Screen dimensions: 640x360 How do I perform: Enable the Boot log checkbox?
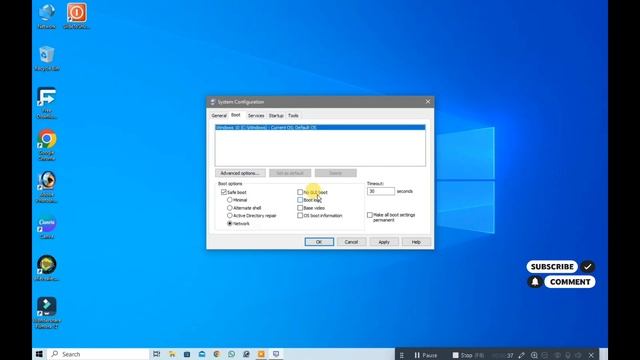click(x=300, y=200)
